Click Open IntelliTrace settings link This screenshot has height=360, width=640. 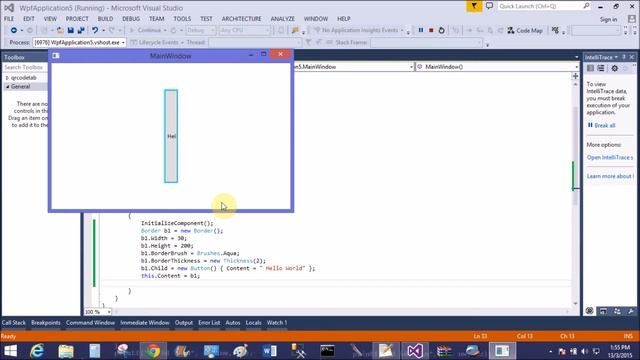610,158
